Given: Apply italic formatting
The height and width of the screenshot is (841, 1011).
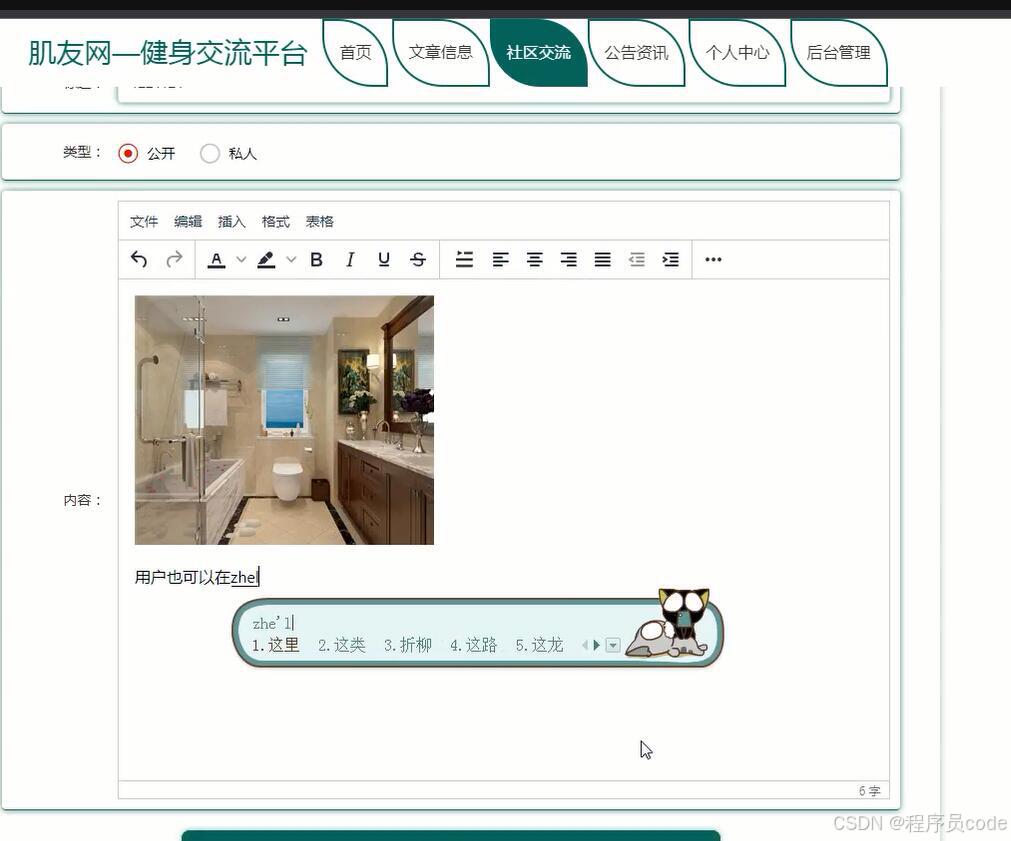Looking at the screenshot, I should [x=350, y=259].
